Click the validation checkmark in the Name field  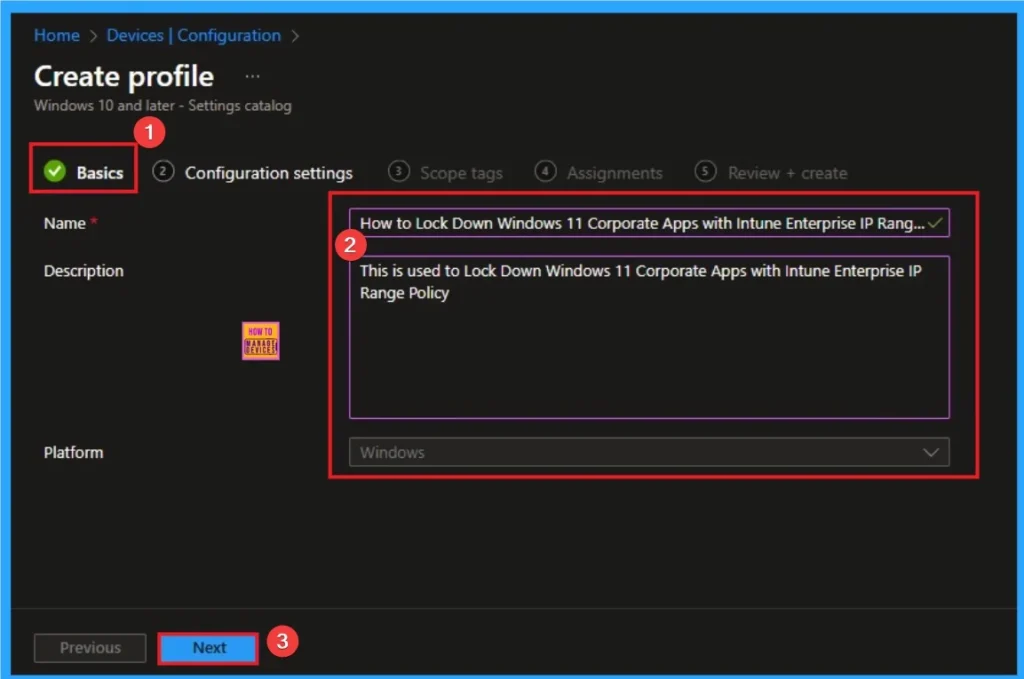(933, 223)
